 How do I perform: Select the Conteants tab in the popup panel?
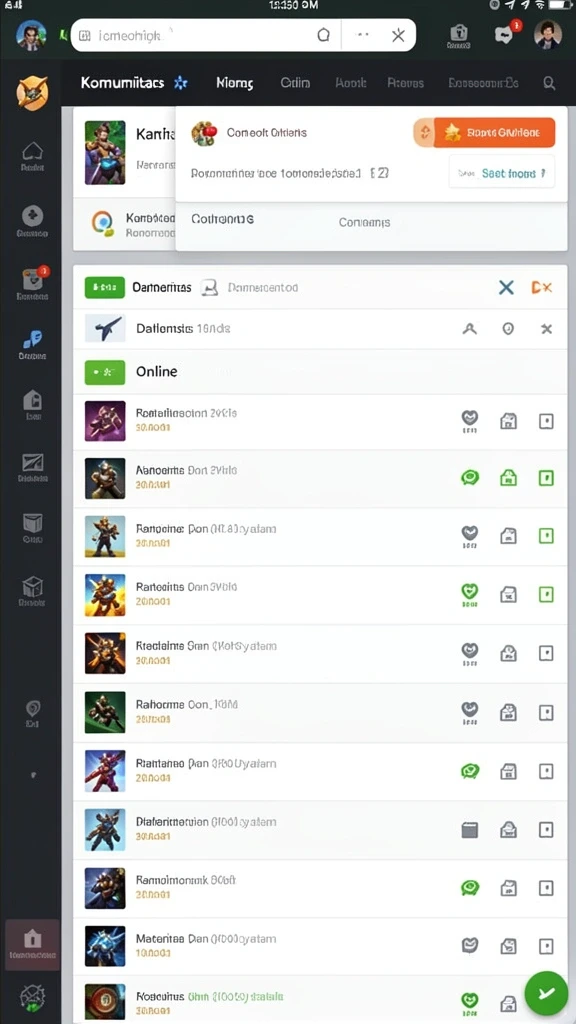[364, 222]
